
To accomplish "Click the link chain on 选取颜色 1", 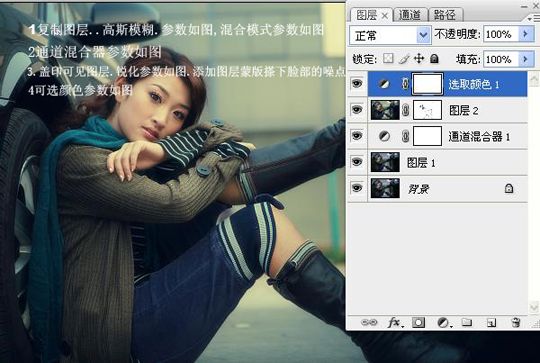I will tap(405, 84).
